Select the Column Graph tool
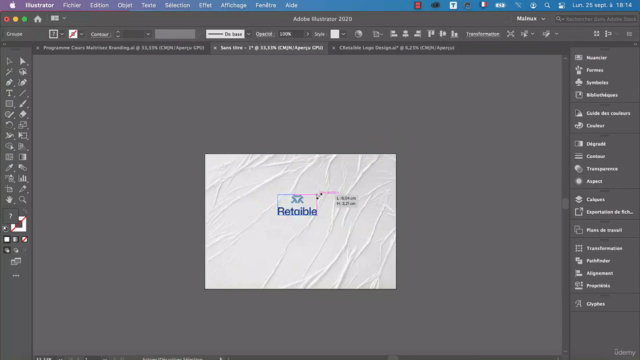This screenshot has width=640, height=360. (x=23, y=178)
